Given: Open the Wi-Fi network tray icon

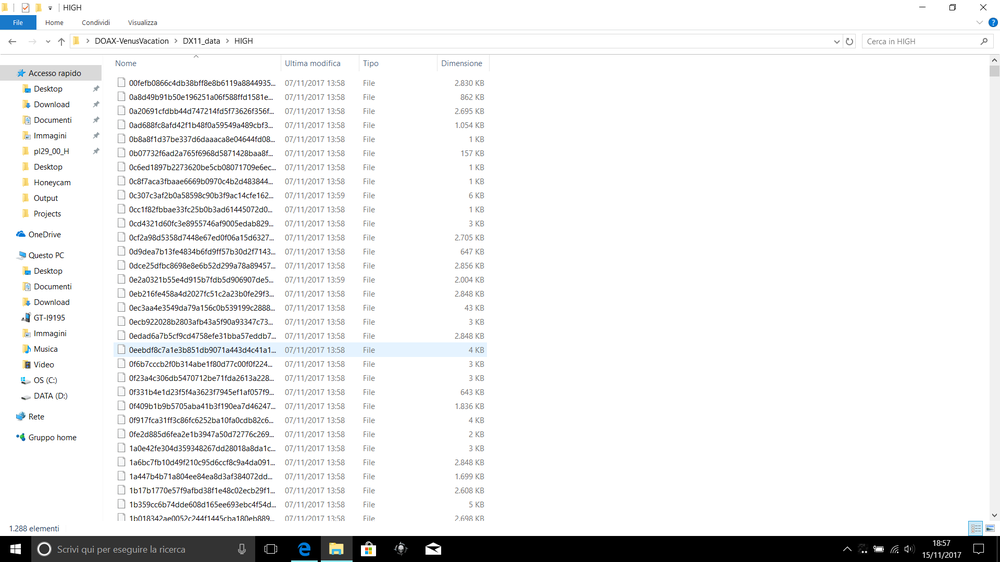Looking at the screenshot, I should (x=894, y=549).
